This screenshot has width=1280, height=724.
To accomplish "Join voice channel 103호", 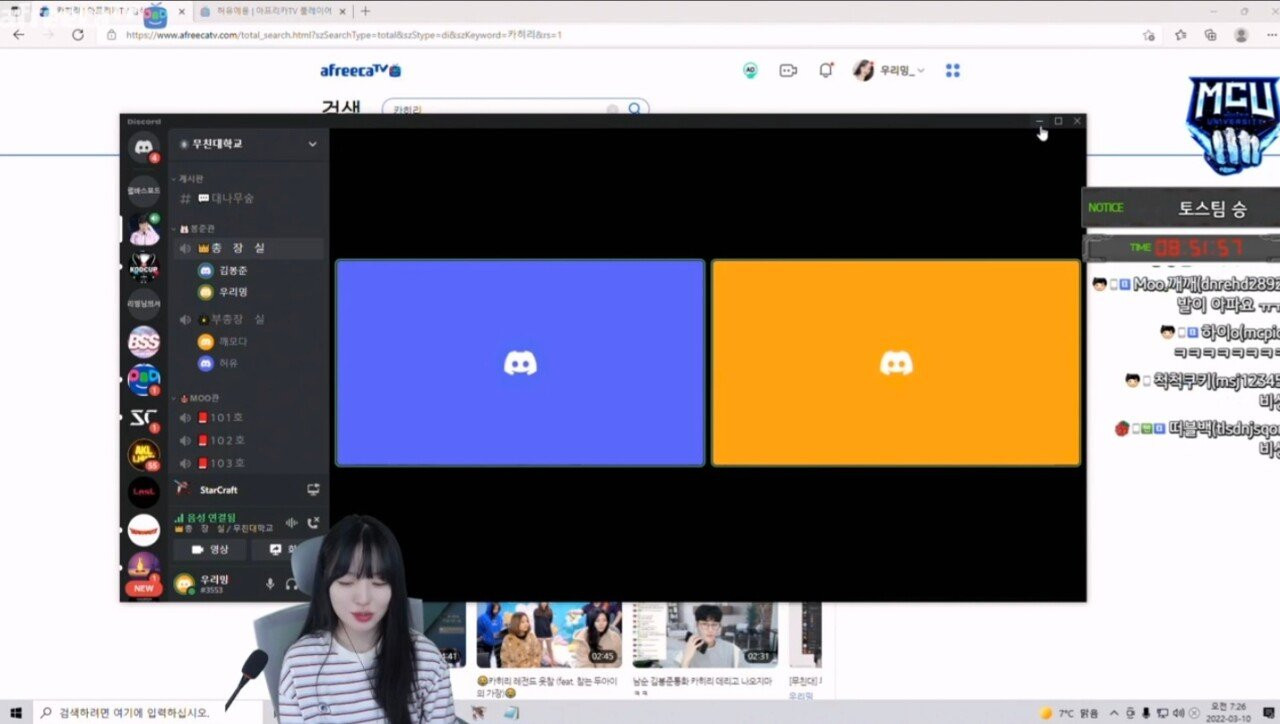I will (x=248, y=463).
